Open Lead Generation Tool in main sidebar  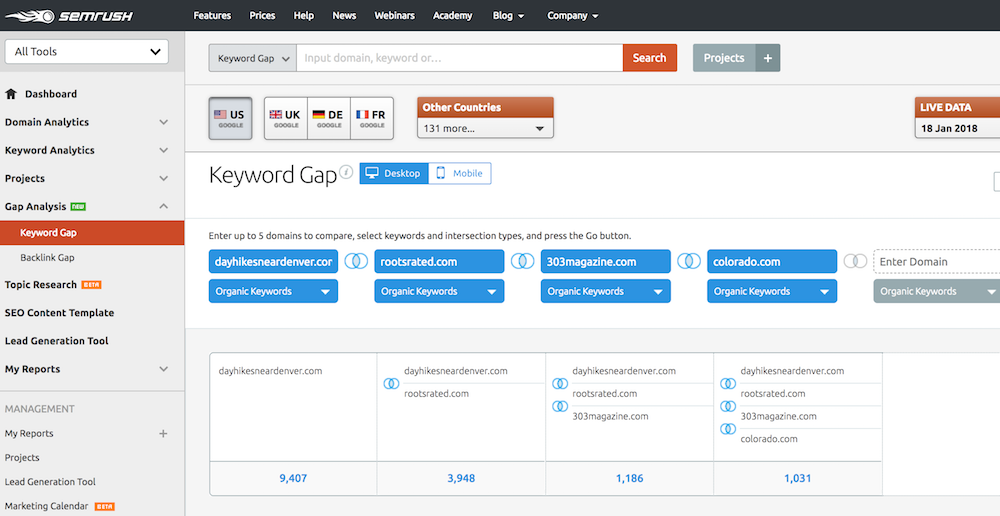[57, 341]
